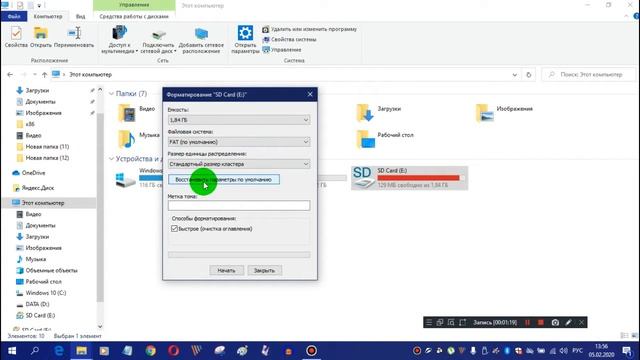Open the File (Файл) ribbon tab

click(14, 16)
